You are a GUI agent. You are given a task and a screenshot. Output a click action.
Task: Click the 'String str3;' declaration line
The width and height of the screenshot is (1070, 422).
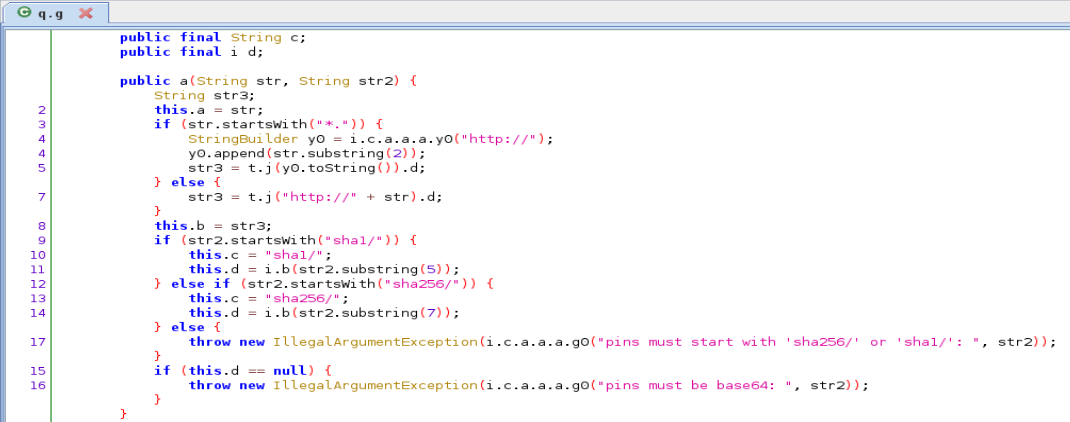pos(205,96)
